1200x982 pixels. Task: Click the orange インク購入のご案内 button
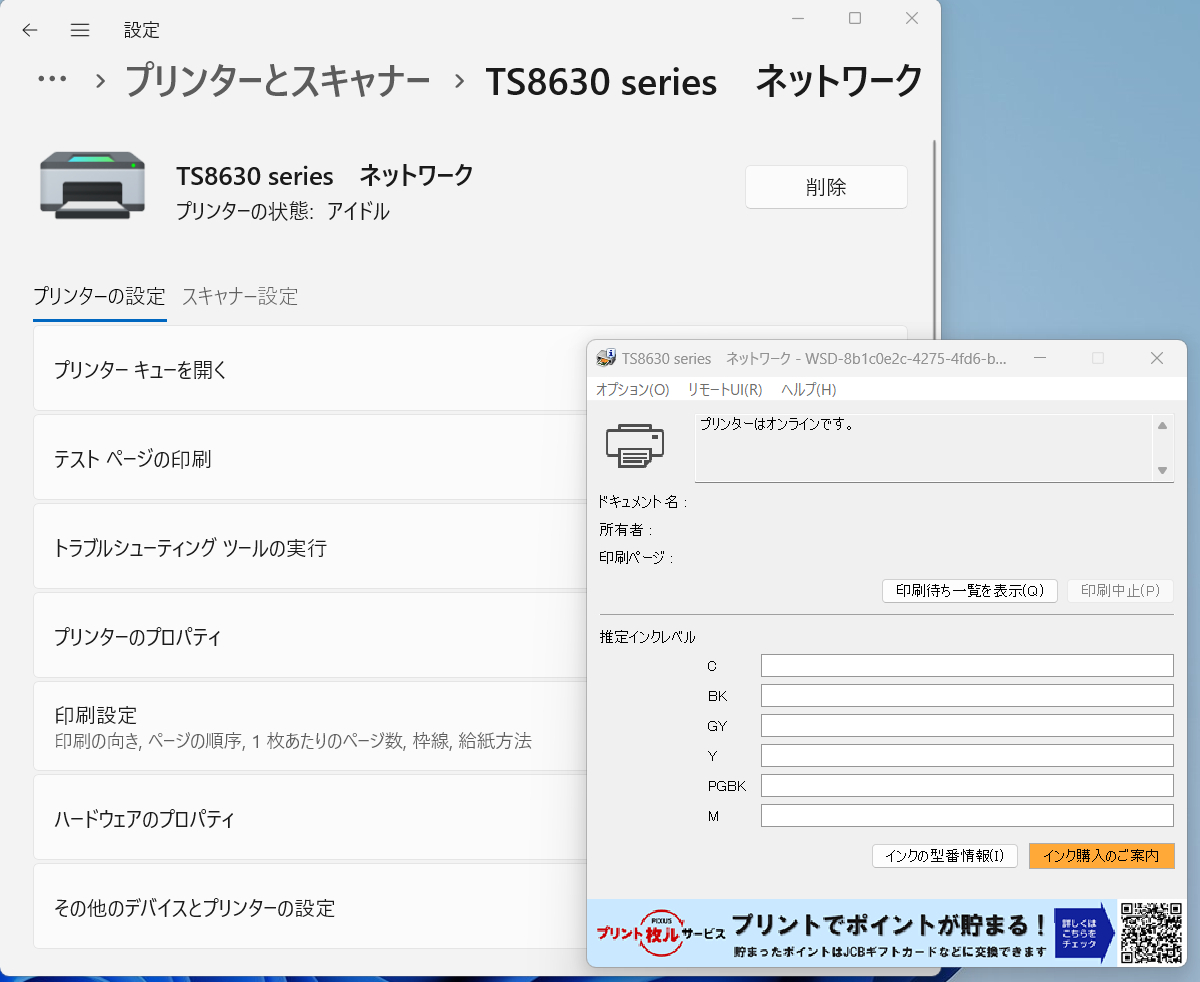click(x=1101, y=856)
